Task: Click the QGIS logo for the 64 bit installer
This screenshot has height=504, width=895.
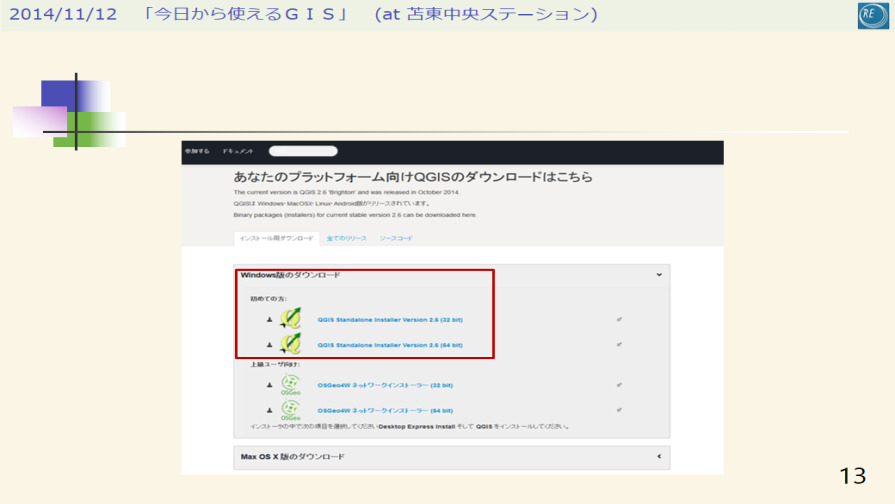Action: pos(291,345)
